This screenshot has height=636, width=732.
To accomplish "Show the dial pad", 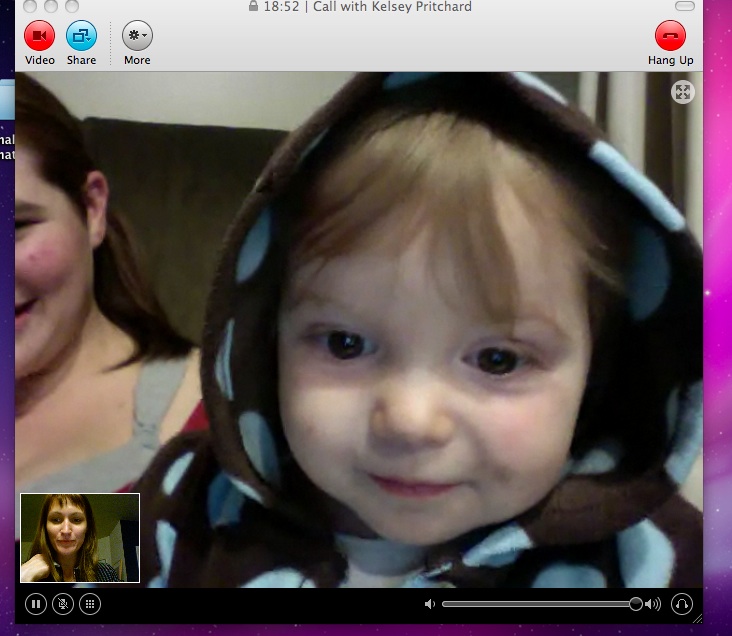I will (90, 604).
